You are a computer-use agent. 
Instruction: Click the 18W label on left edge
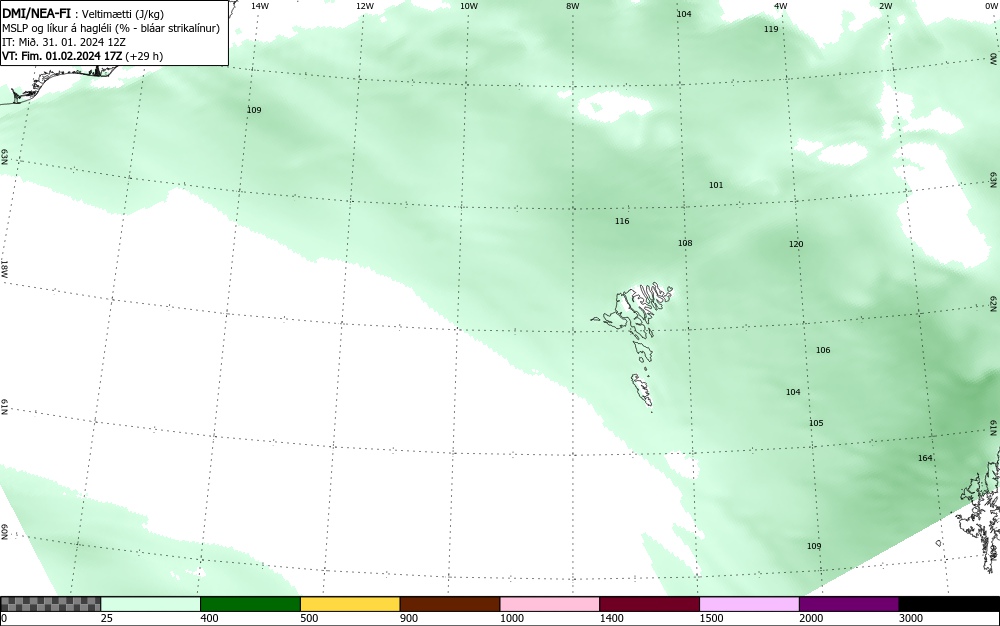(4, 268)
